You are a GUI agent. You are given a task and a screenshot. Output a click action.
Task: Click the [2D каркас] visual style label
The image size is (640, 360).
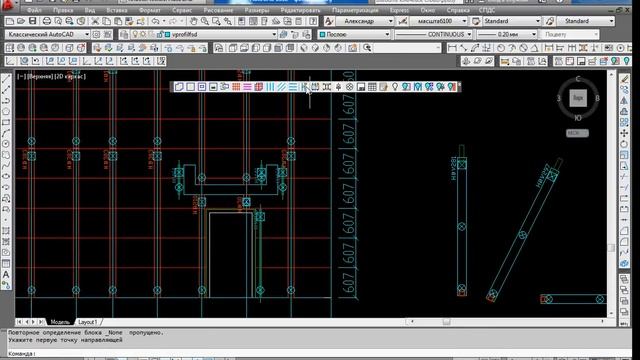point(70,76)
